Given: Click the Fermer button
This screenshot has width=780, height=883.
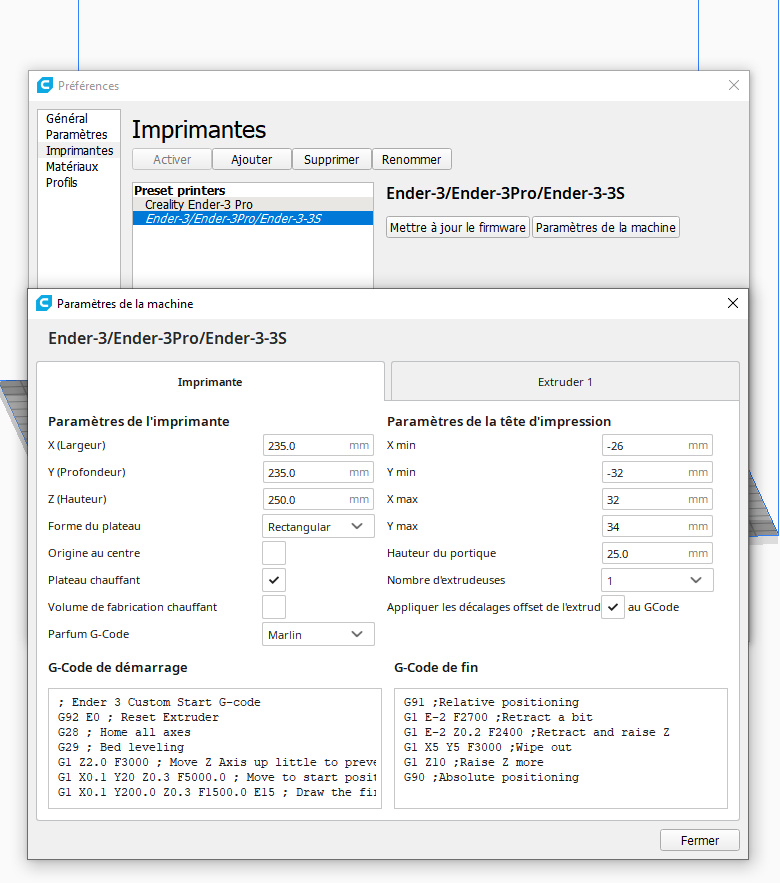Looking at the screenshot, I should 699,840.
